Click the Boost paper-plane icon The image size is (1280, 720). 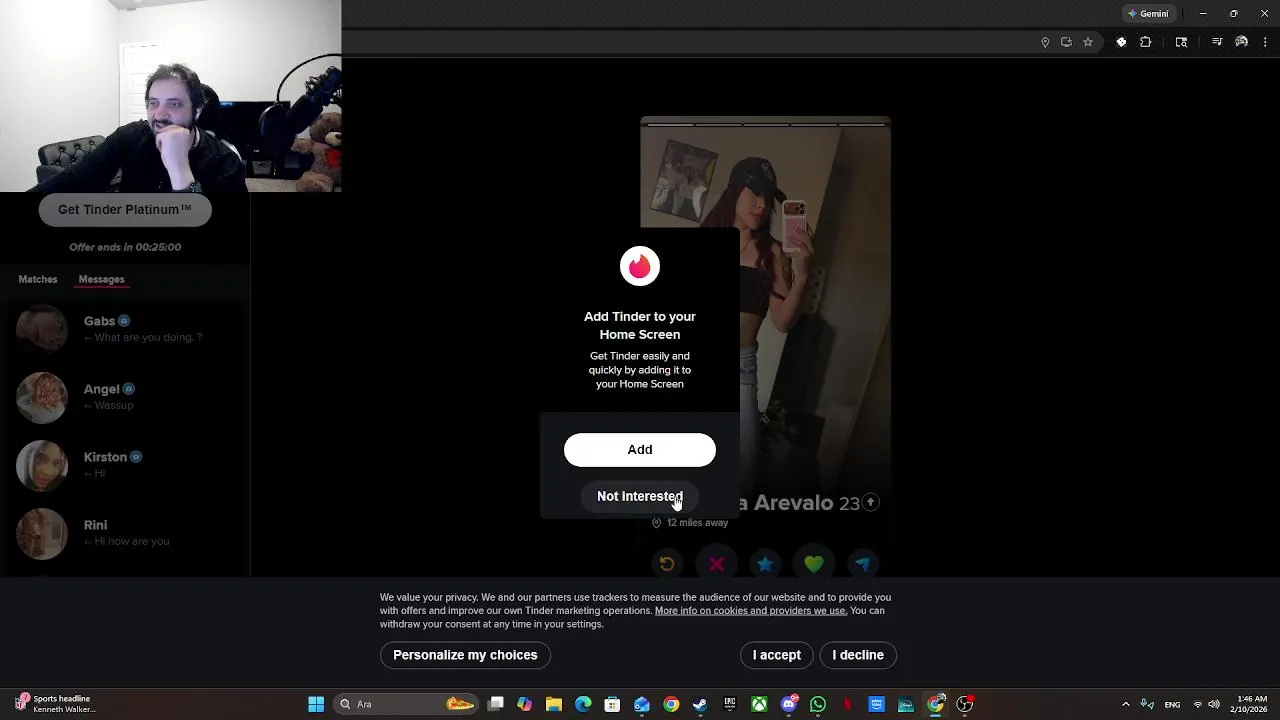[862, 564]
